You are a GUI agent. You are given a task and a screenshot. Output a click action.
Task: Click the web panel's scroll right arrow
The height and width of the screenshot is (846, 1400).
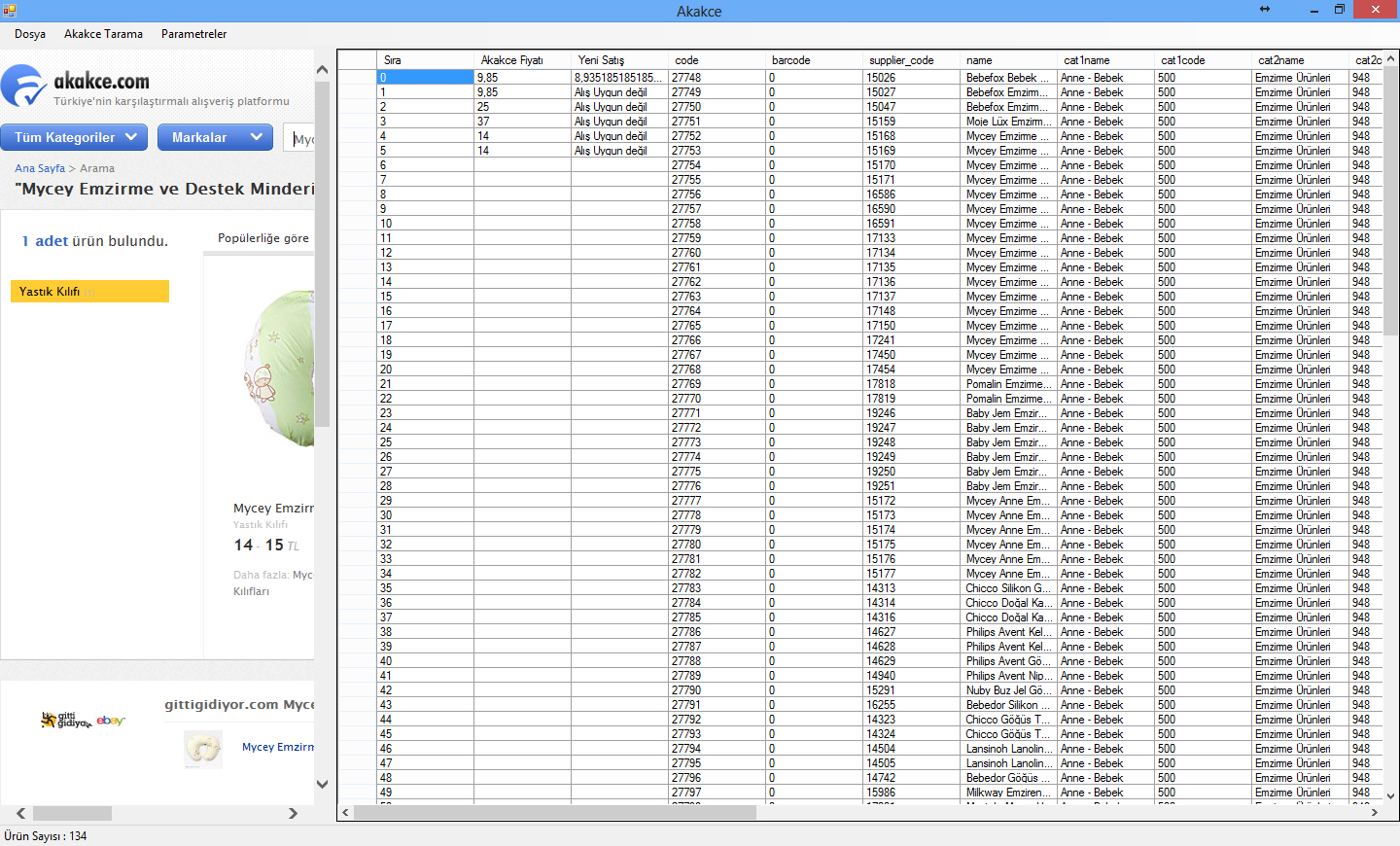click(293, 813)
